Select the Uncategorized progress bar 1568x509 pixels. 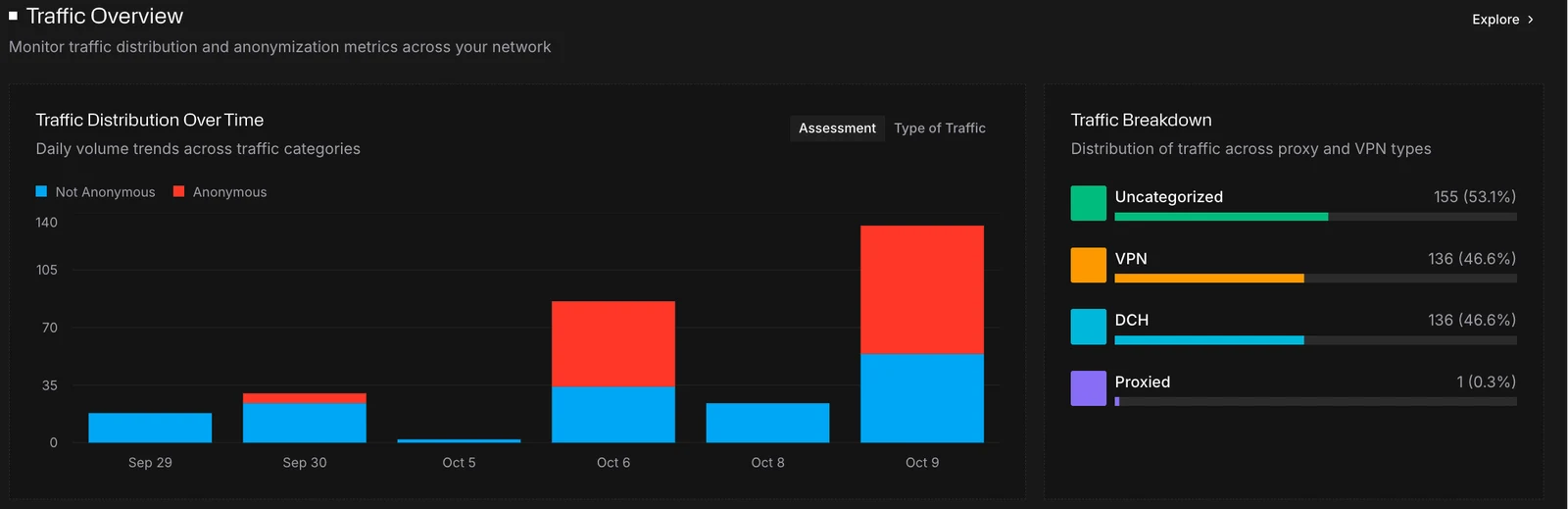pos(1316,217)
